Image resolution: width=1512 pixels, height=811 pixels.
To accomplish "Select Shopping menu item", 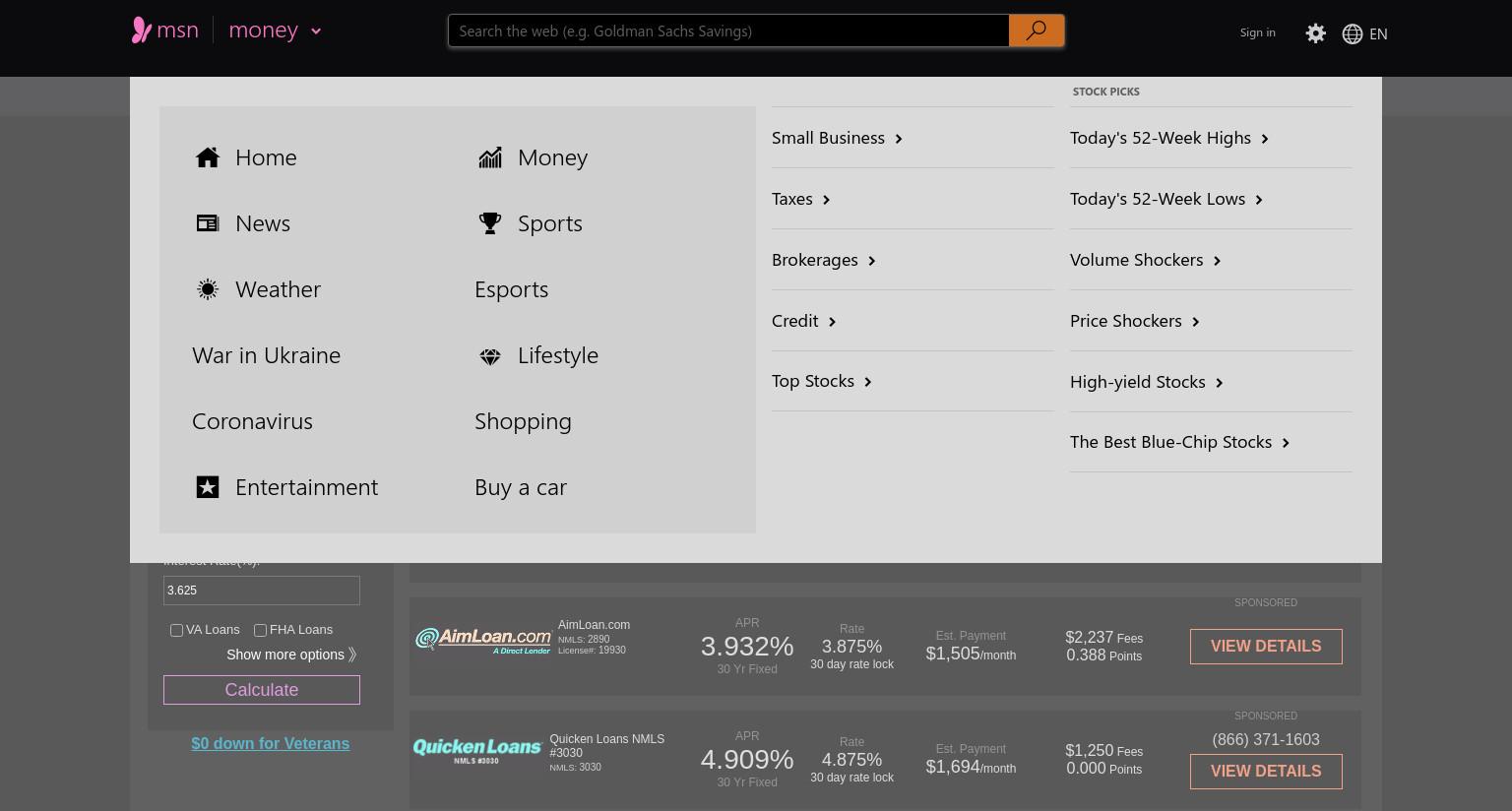I will coord(523,421).
